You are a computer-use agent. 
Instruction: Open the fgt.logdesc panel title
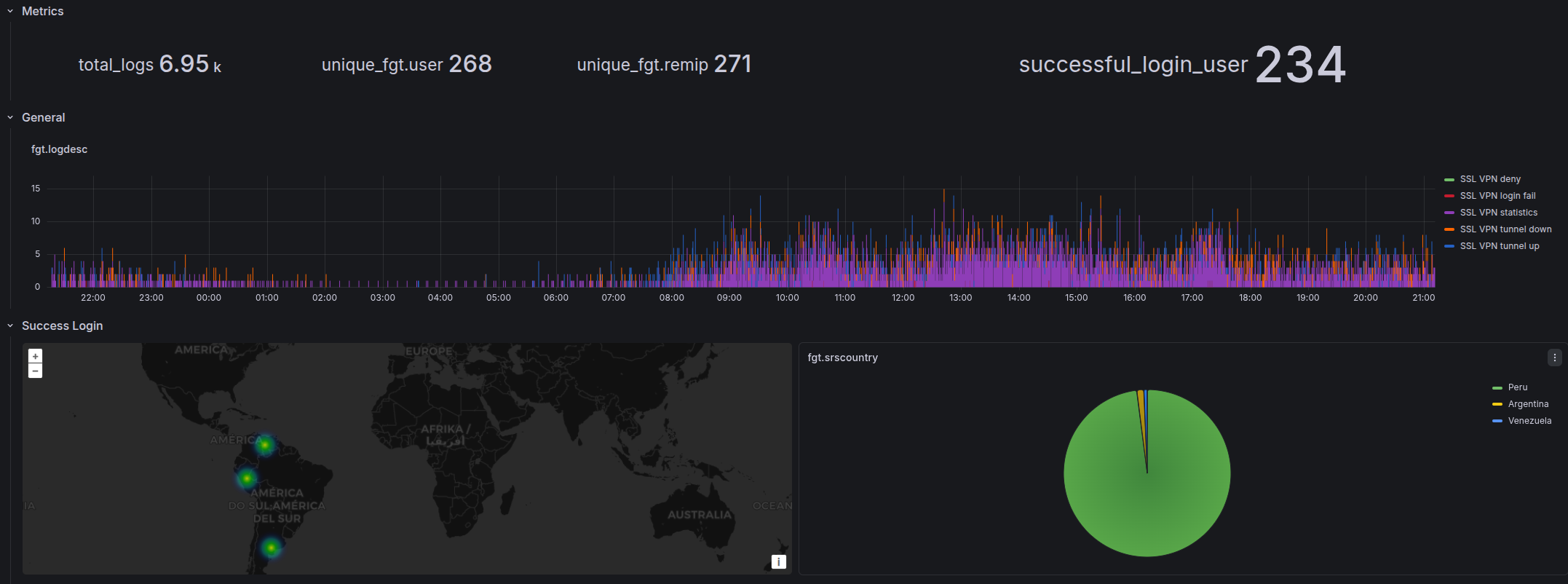click(x=59, y=149)
